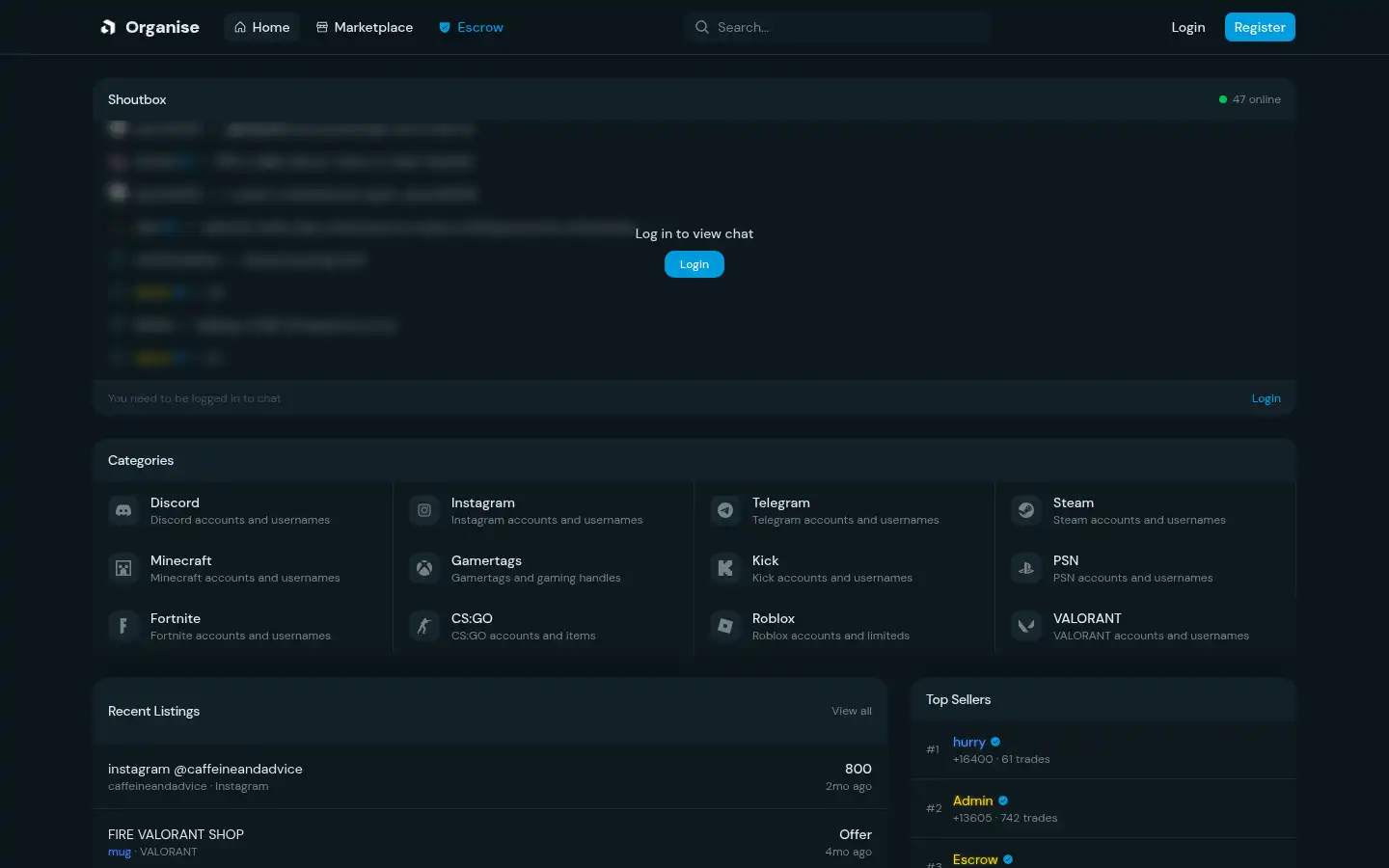The height and width of the screenshot is (868, 1389).
Task: Open the Instagram category title
Action: [x=483, y=502]
